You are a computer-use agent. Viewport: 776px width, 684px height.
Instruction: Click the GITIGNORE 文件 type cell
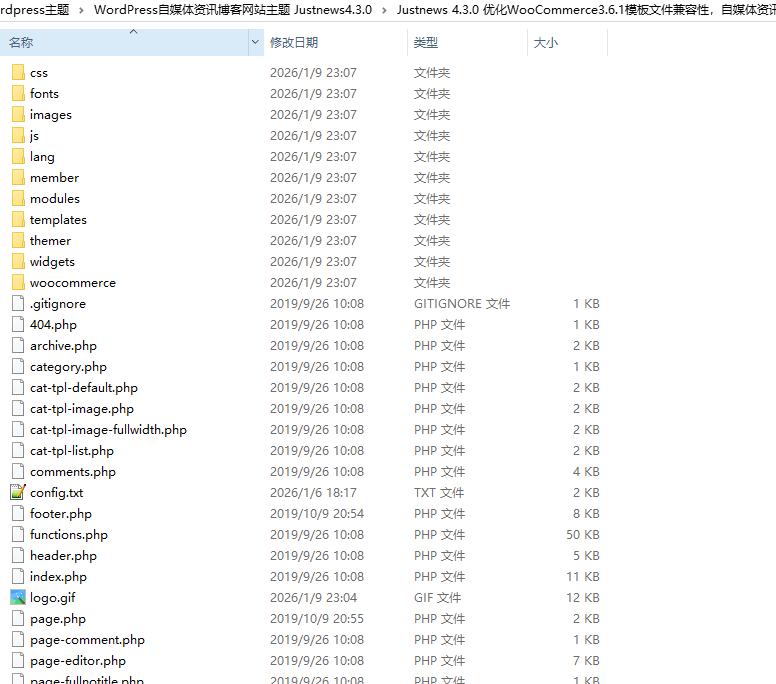pos(462,303)
